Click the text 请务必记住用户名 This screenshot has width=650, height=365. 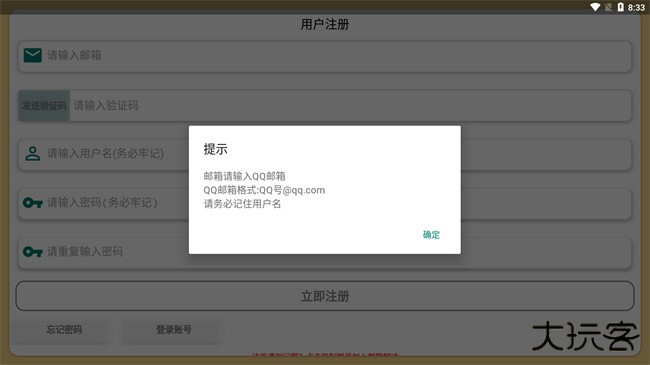[242, 204]
